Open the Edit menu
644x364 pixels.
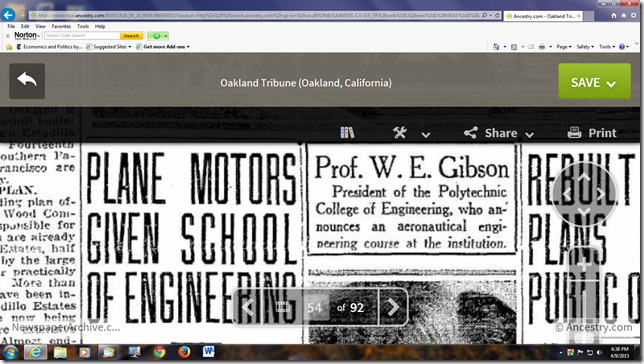pyautogui.click(x=25, y=26)
